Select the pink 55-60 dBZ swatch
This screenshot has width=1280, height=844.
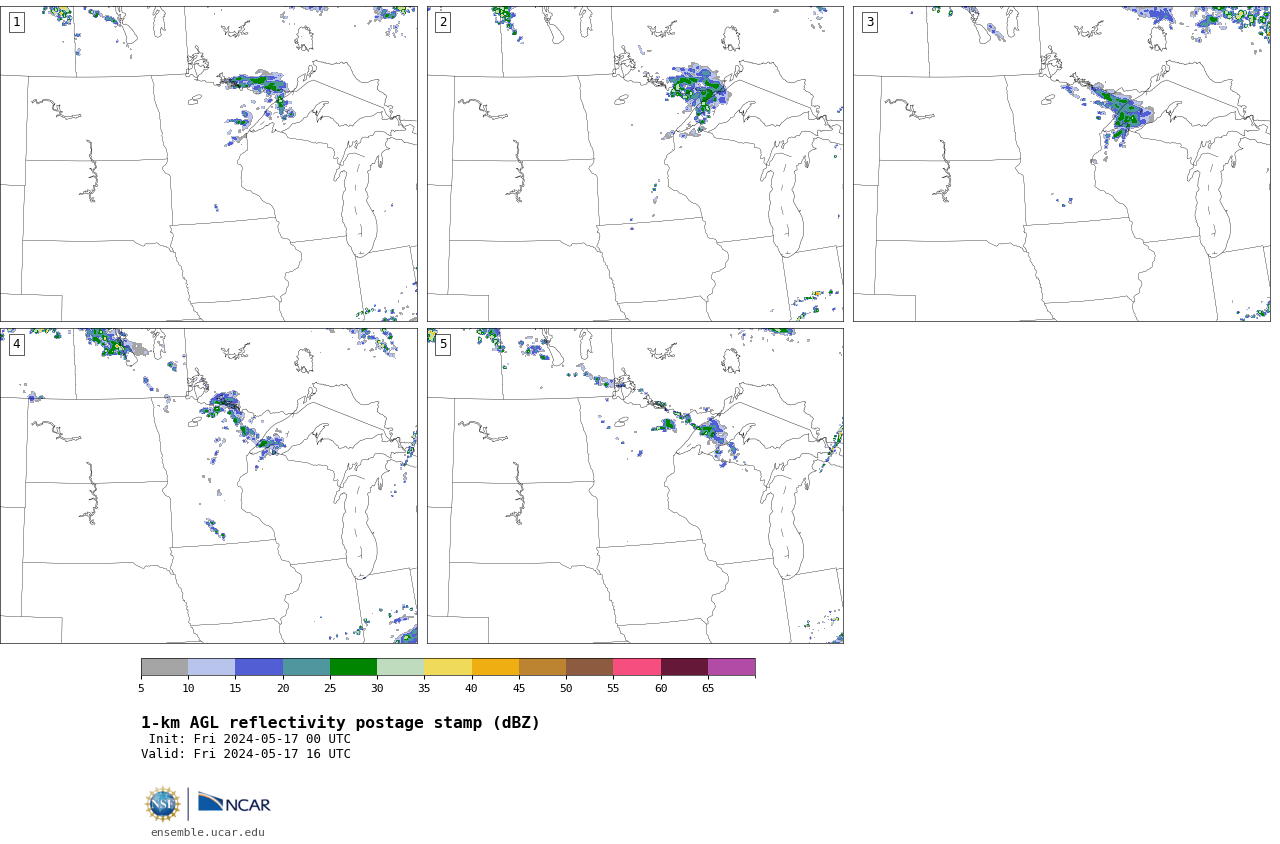tap(637, 667)
